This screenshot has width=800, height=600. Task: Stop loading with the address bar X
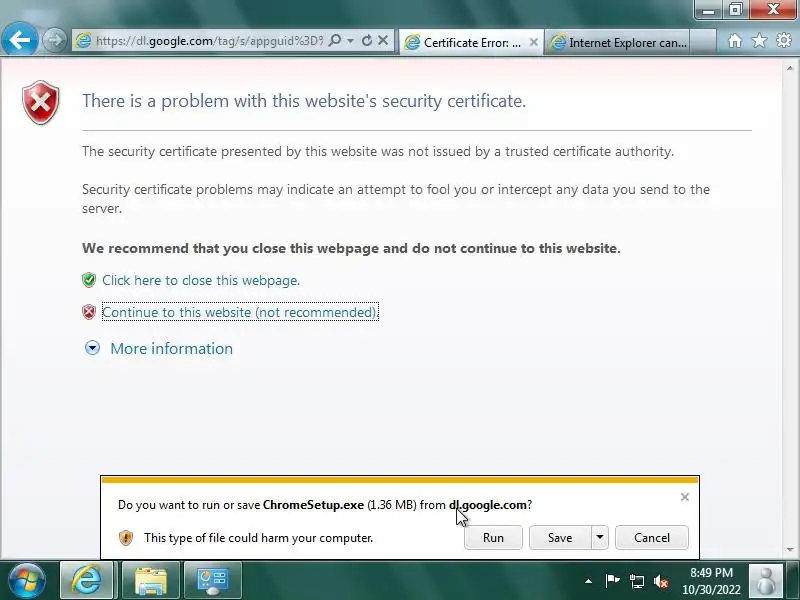pyautogui.click(x=383, y=40)
